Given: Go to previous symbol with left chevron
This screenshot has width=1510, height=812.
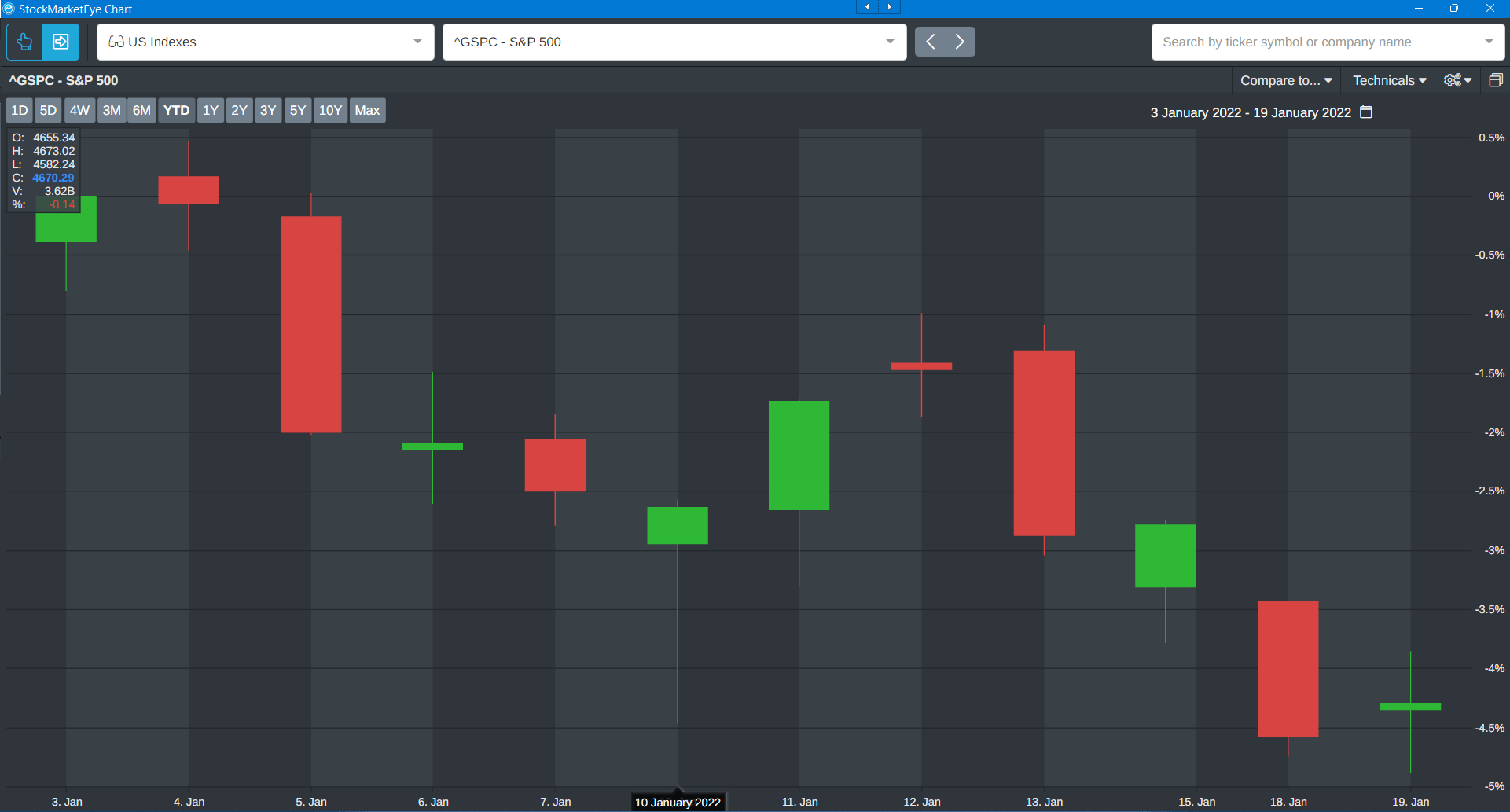Looking at the screenshot, I should coord(930,42).
